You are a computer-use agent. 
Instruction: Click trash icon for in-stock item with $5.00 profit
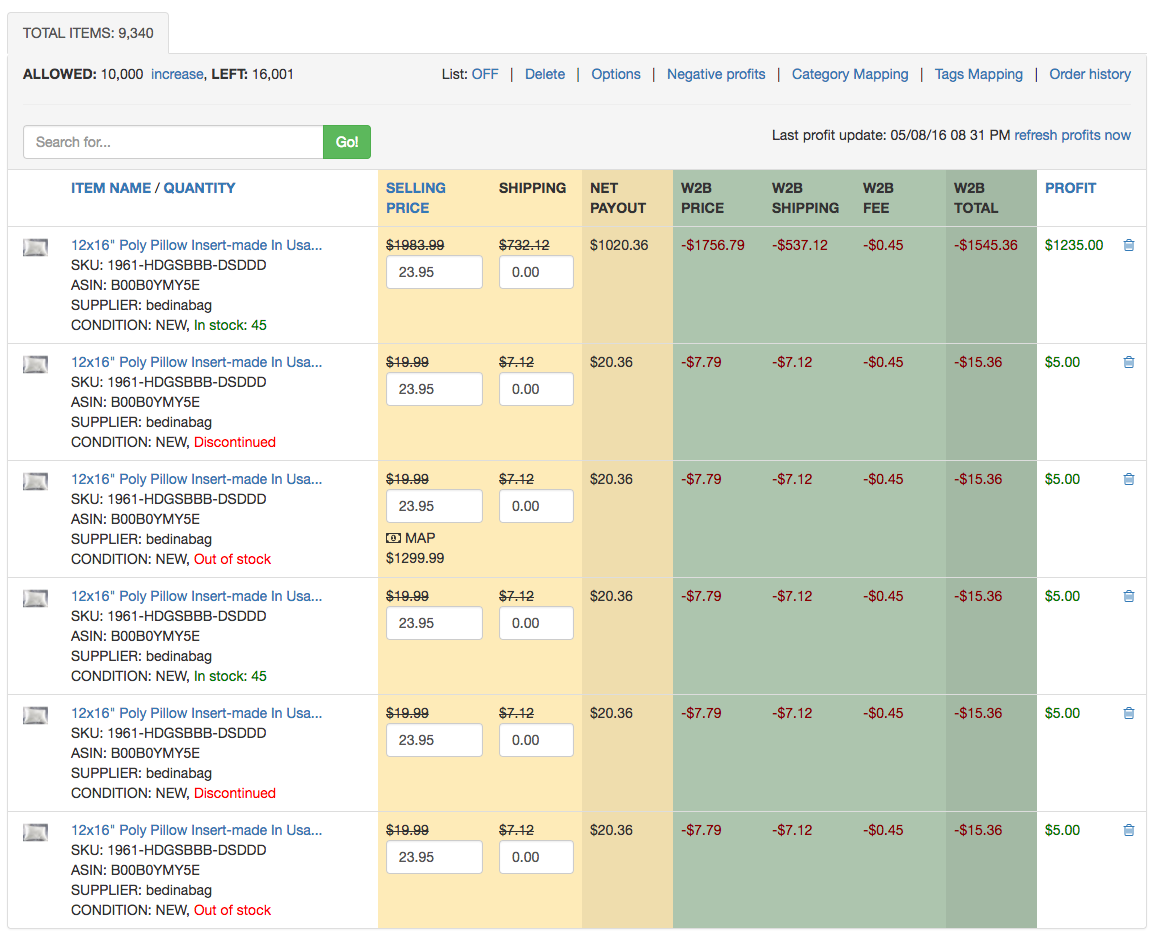click(1128, 596)
